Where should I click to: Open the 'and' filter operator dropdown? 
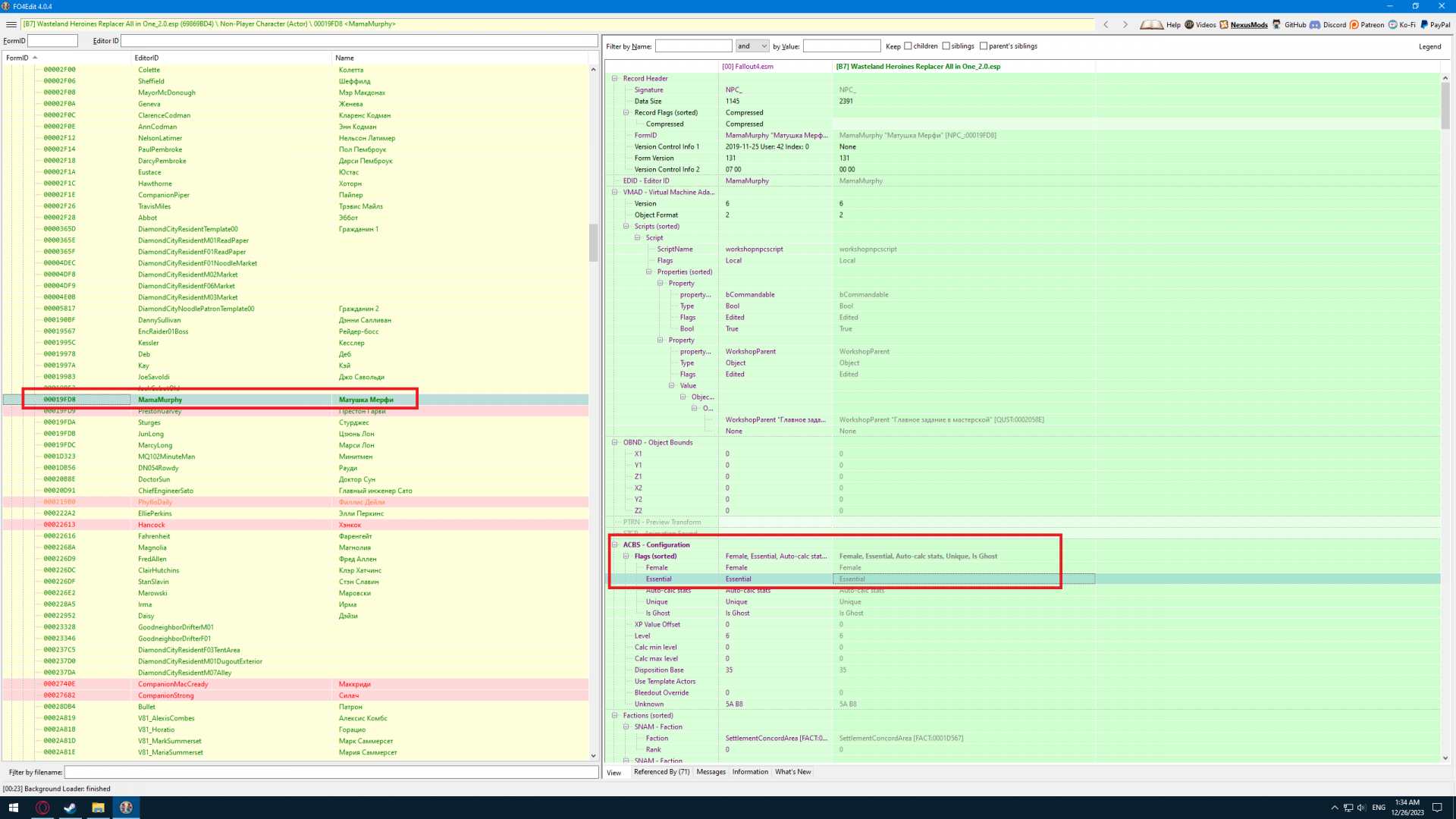(x=752, y=46)
